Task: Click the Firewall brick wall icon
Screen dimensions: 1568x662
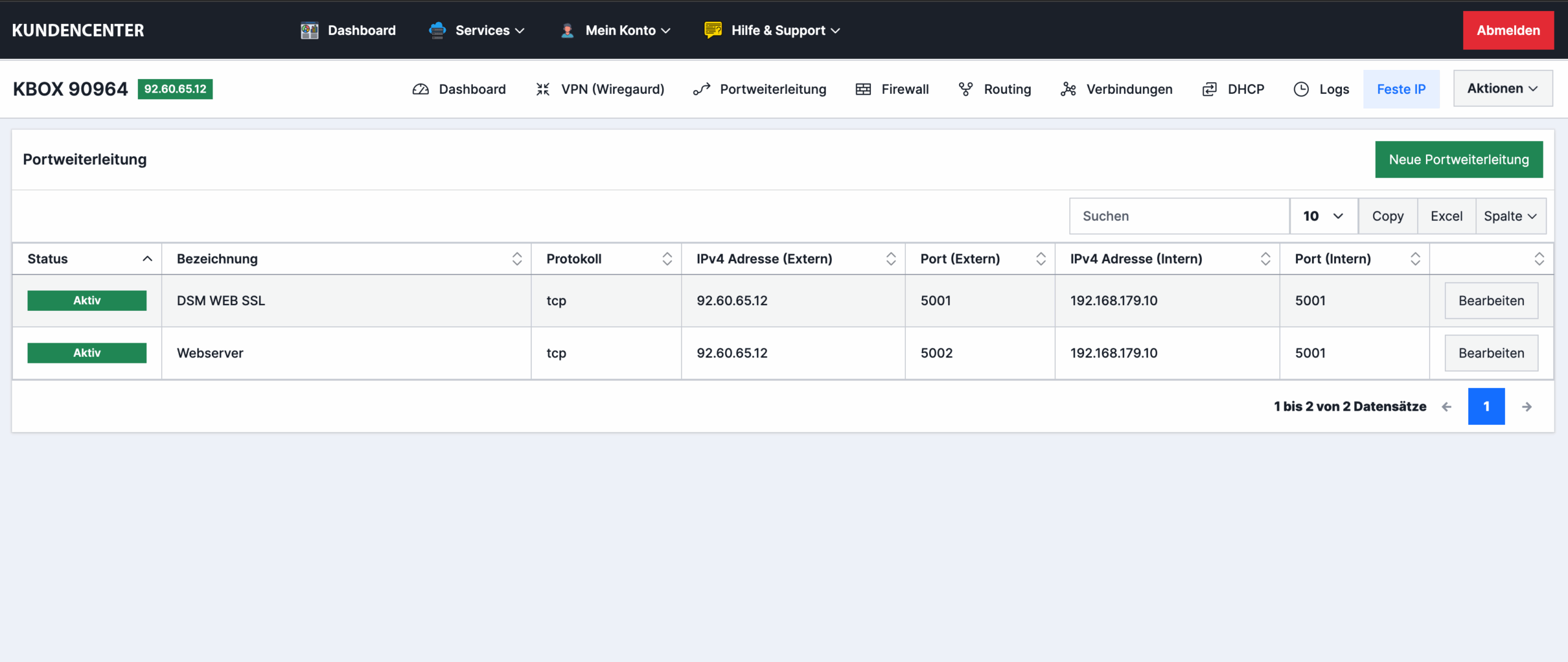Action: 863,89
